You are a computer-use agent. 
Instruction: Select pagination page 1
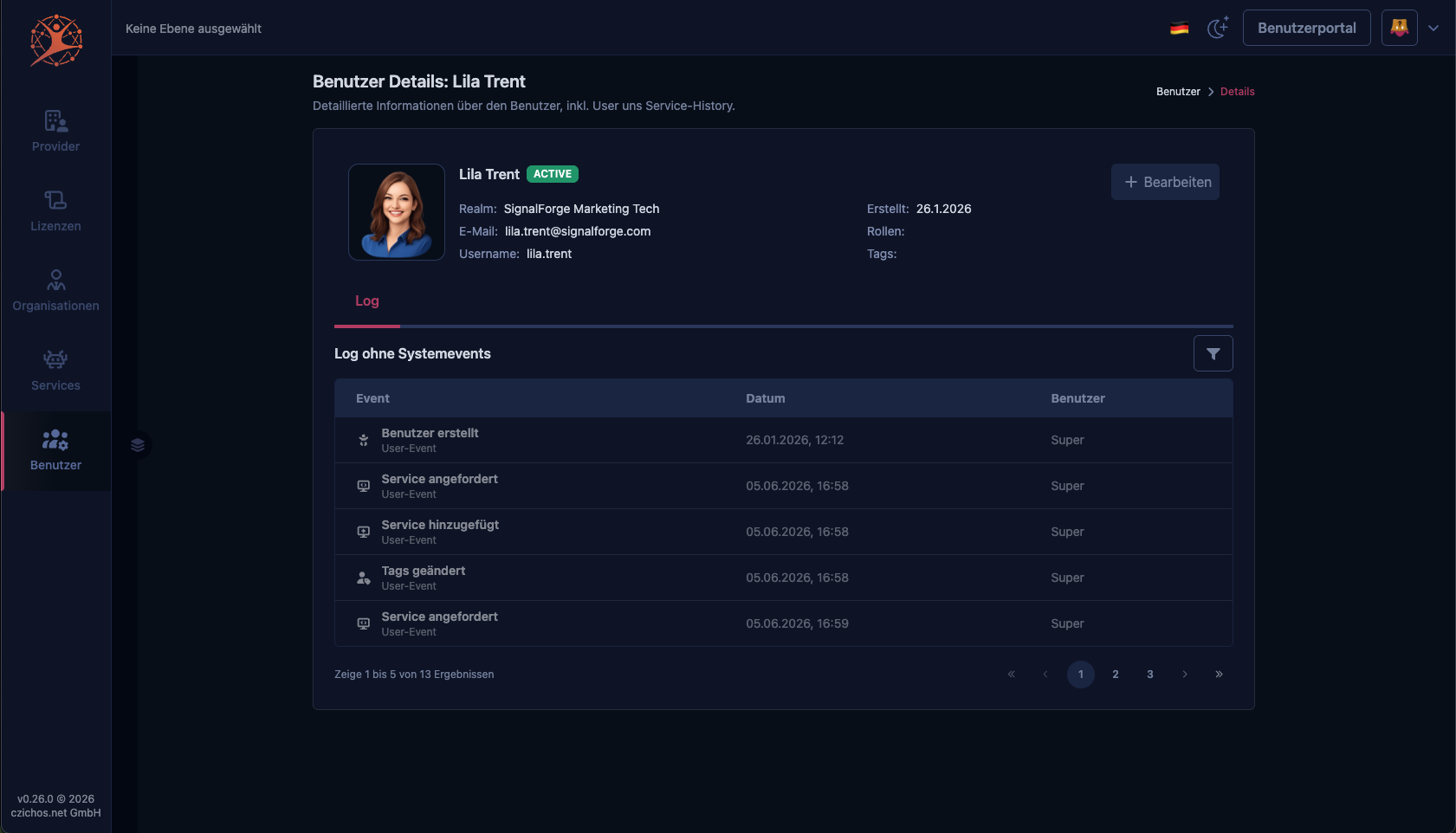click(x=1081, y=675)
